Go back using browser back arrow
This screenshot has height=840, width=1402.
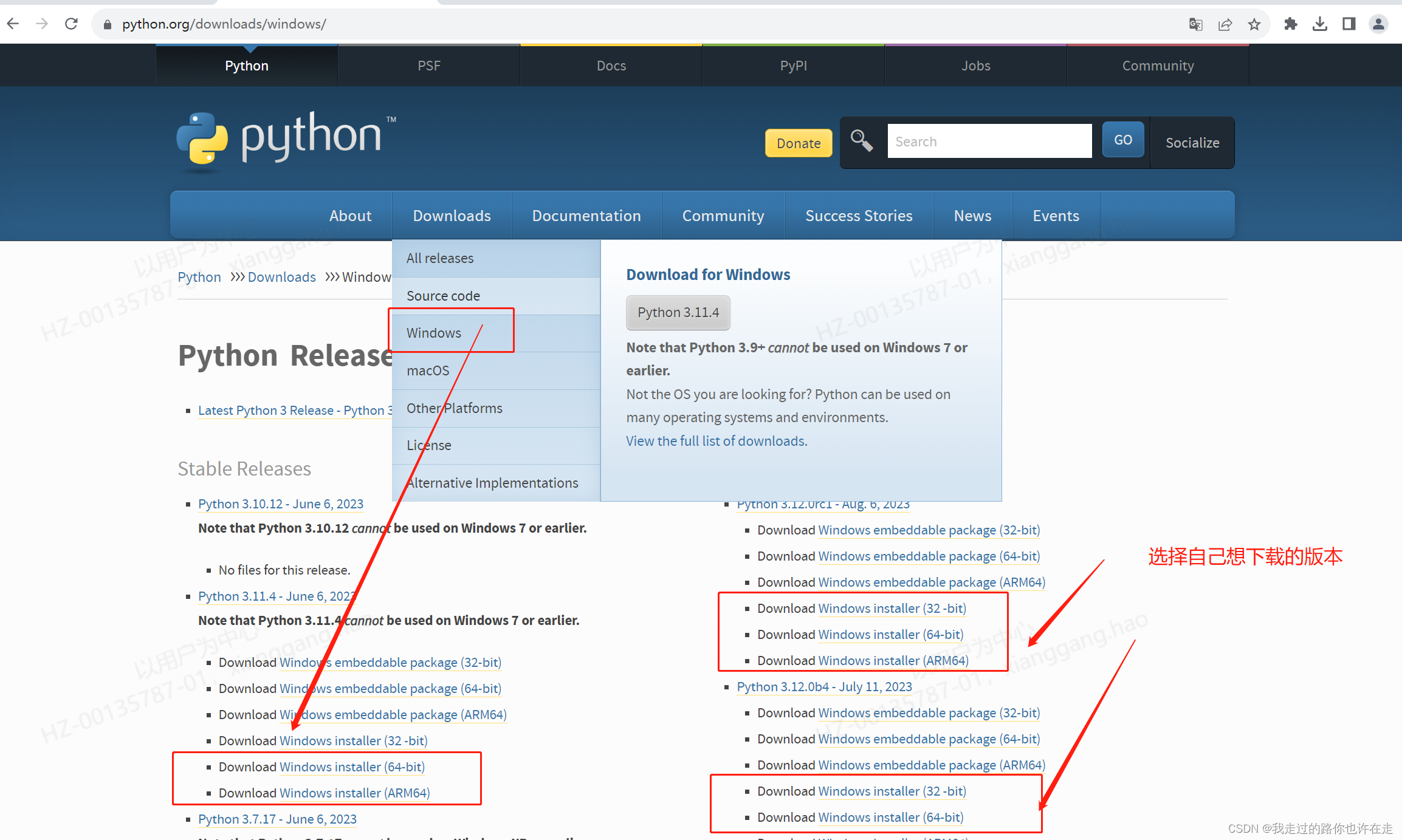pyautogui.click(x=13, y=24)
